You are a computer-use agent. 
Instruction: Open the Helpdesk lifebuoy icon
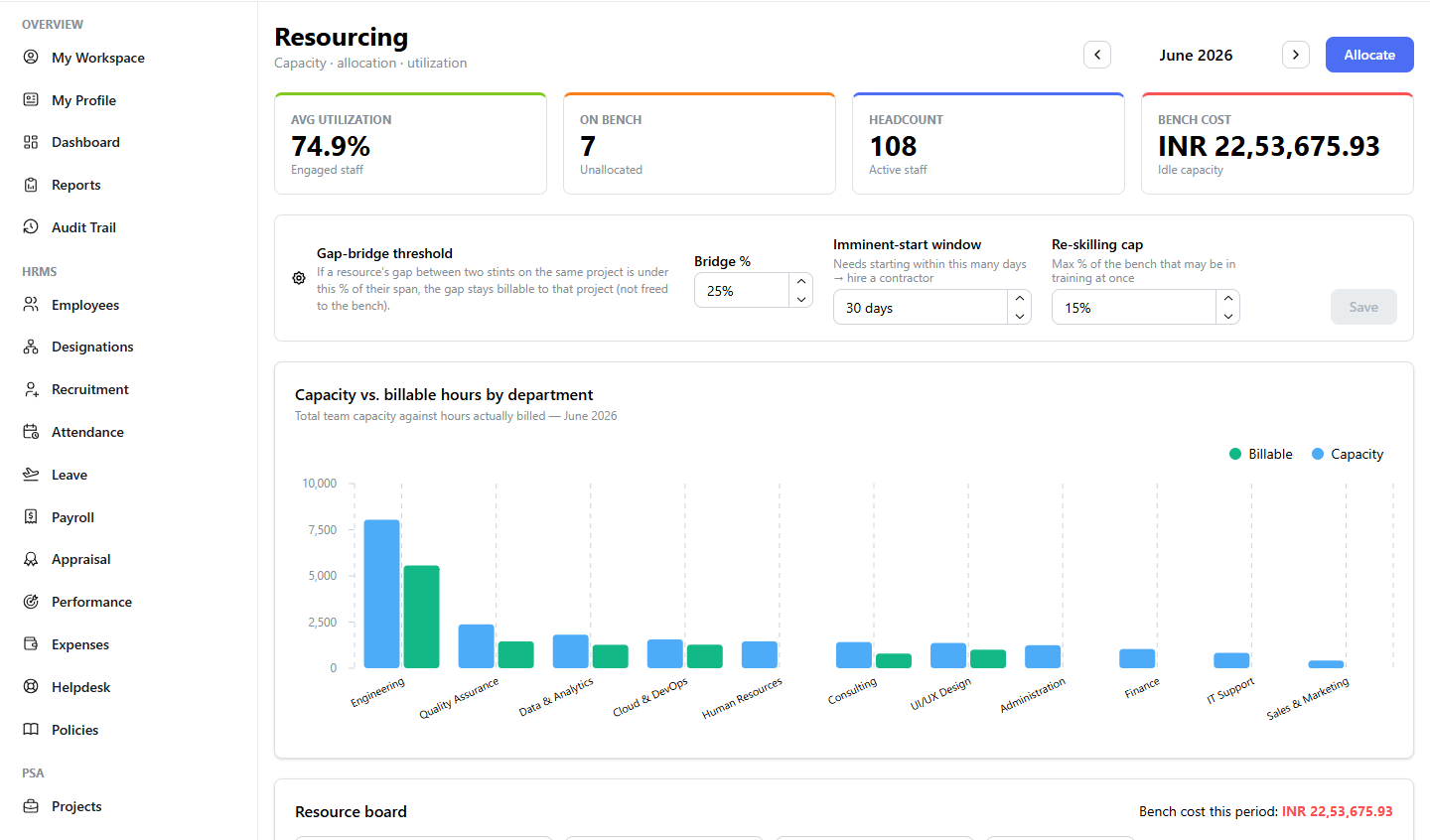(31, 687)
